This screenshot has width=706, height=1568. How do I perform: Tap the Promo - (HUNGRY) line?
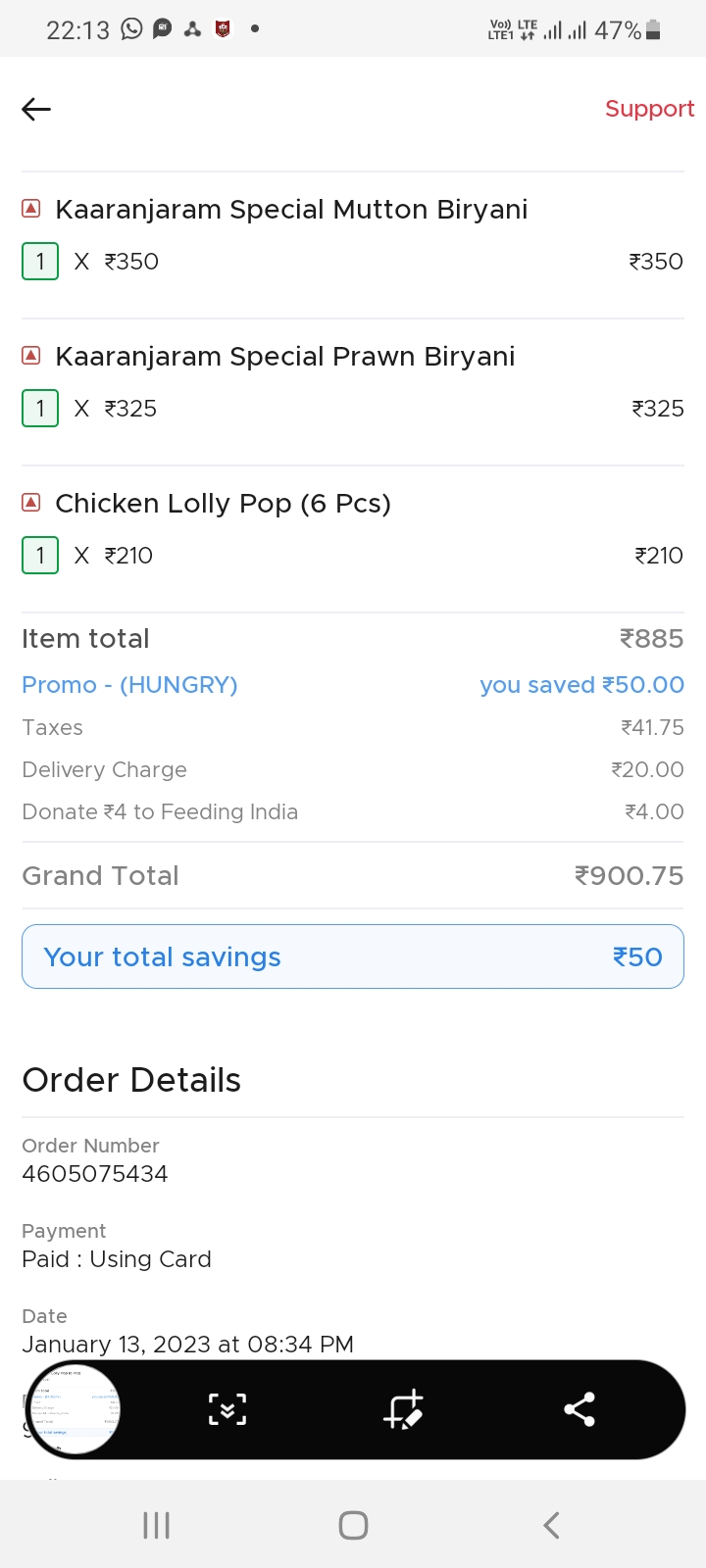coord(129,685)
